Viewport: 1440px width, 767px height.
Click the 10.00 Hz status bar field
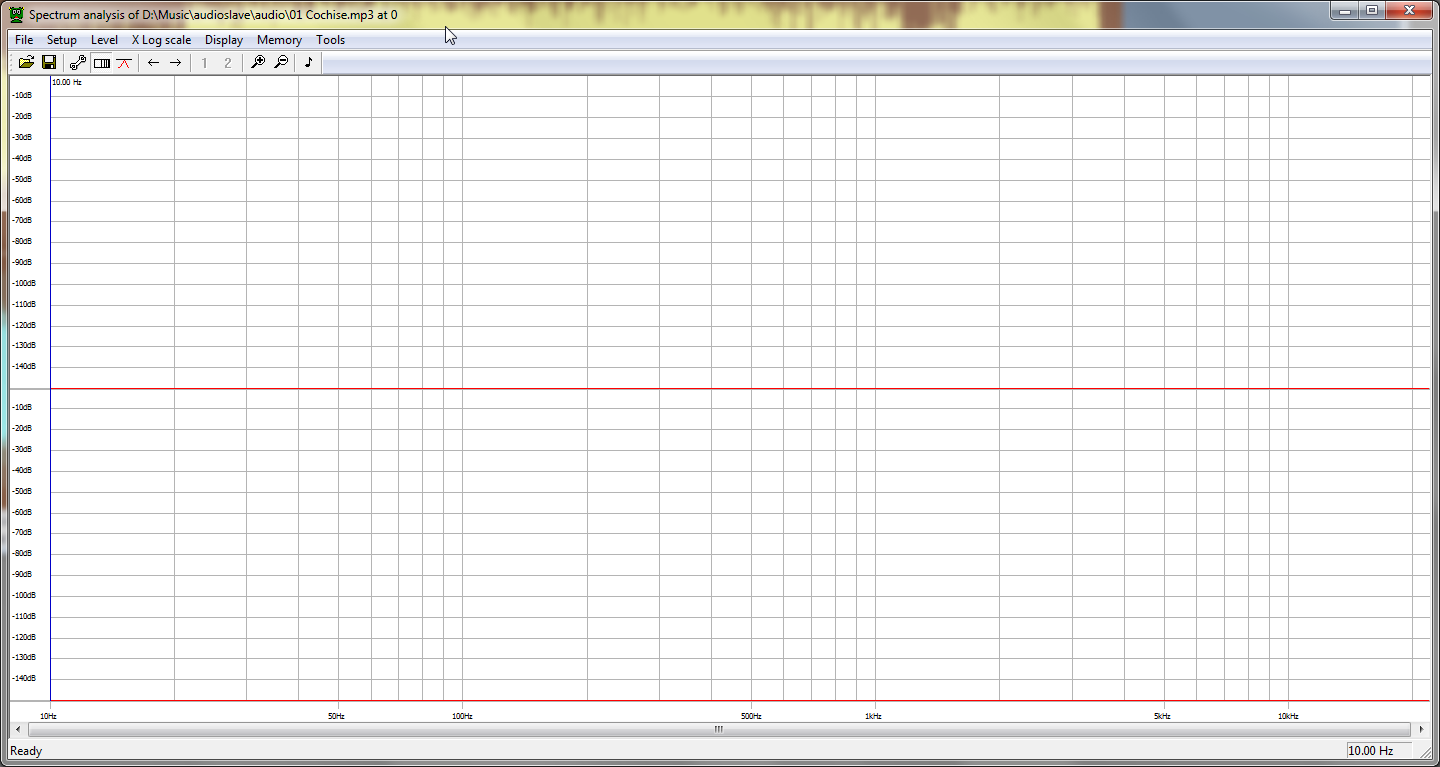[x=1378, y=751]
